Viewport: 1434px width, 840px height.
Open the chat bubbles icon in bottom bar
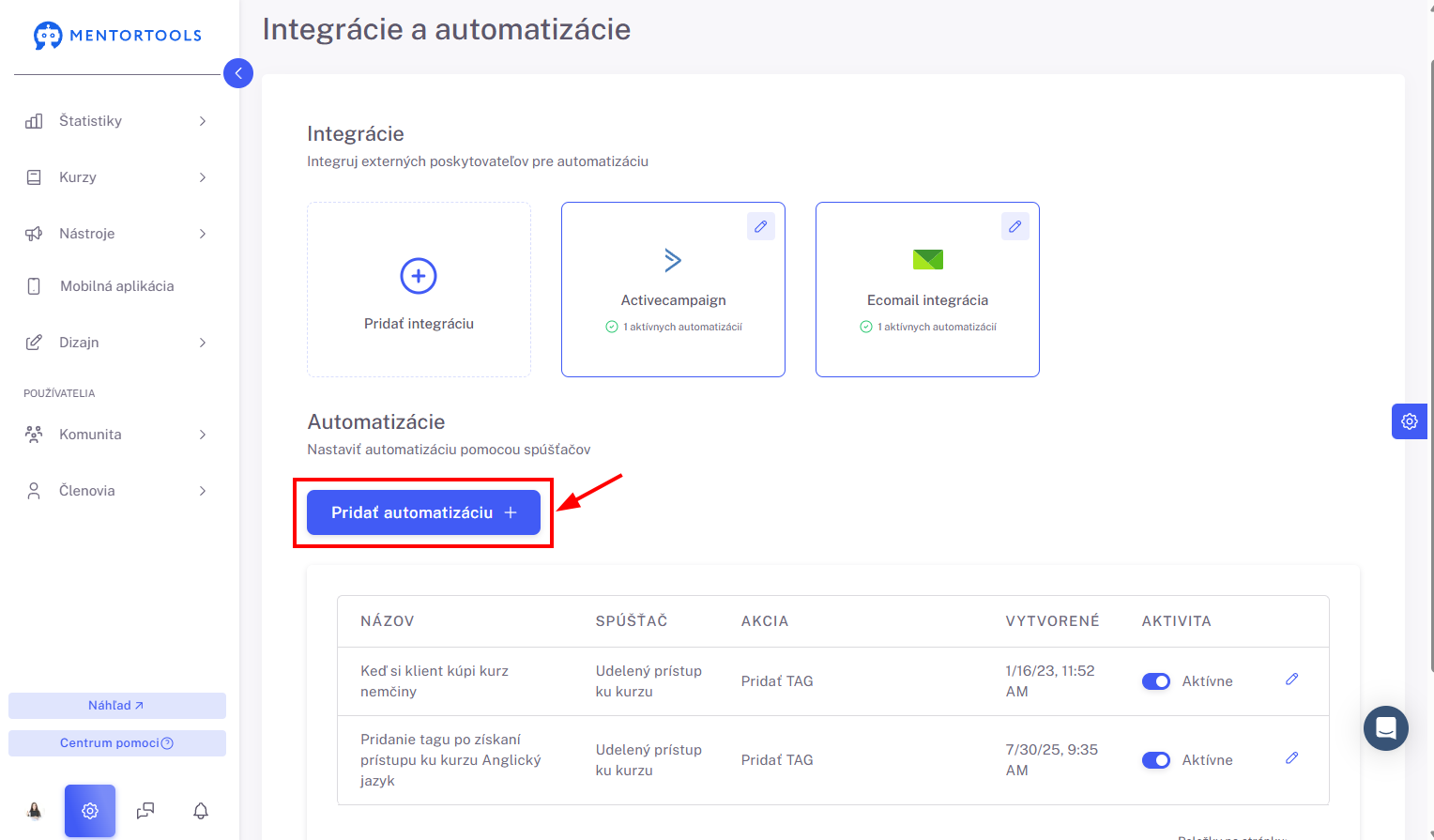[145, 811]
